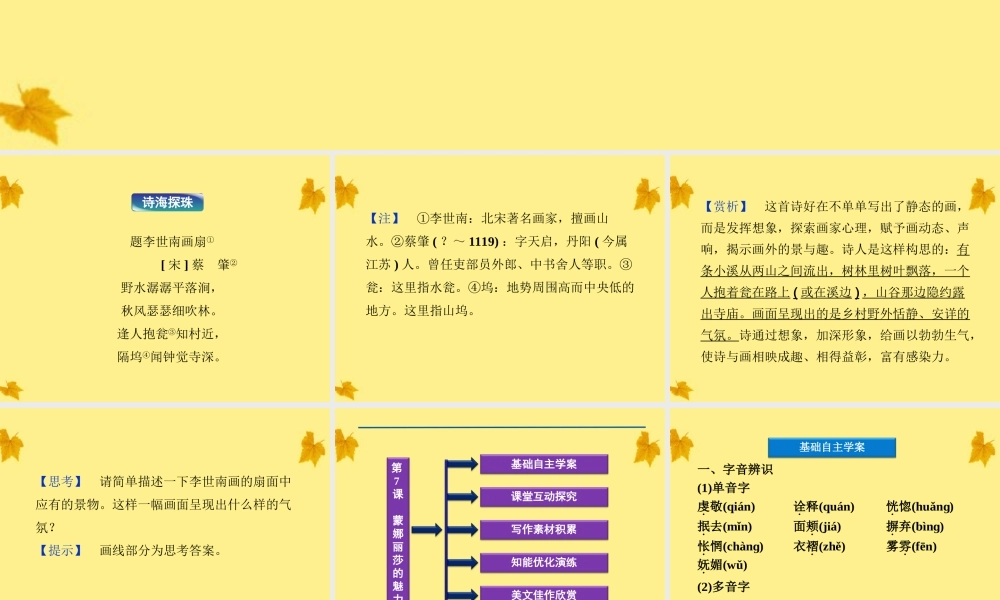Select poem line 野水潺潺平落涧
The image size is (1000, 600).
[x=170, y=288]
